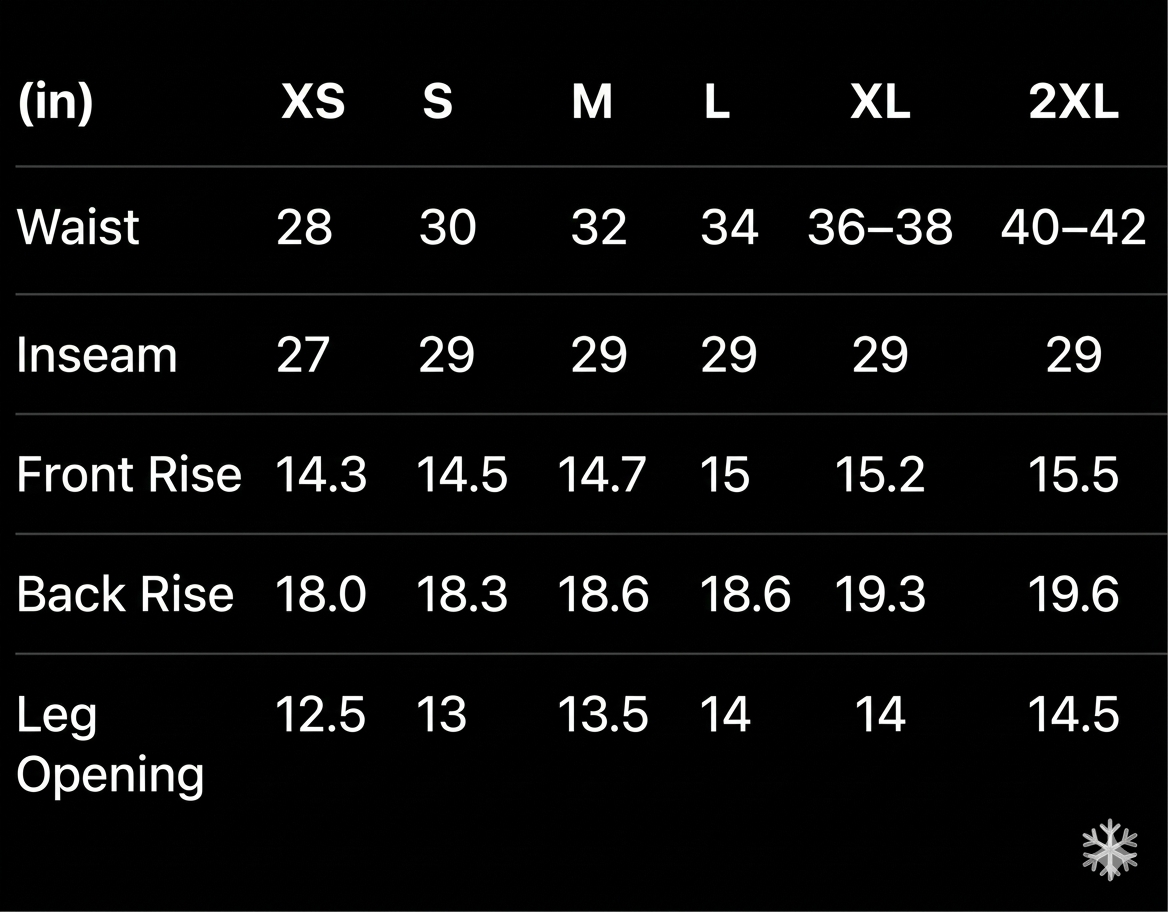This screenshot has width=1168, height=912.
Task: Click the 15.5 front rise value
Action: click(x=1073, y=474)
